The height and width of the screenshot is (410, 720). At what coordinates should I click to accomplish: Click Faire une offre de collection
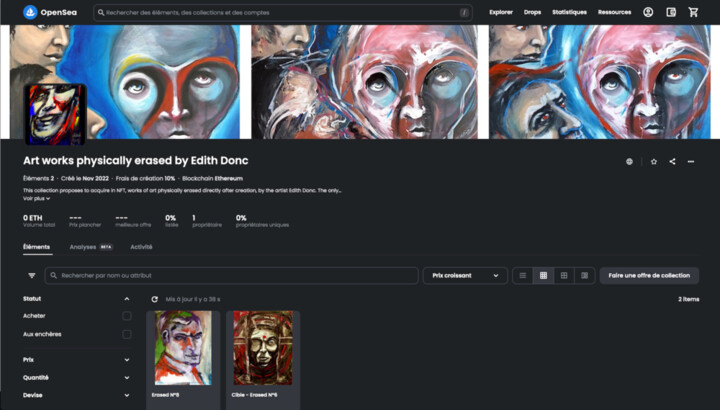[x=649, y=275]
